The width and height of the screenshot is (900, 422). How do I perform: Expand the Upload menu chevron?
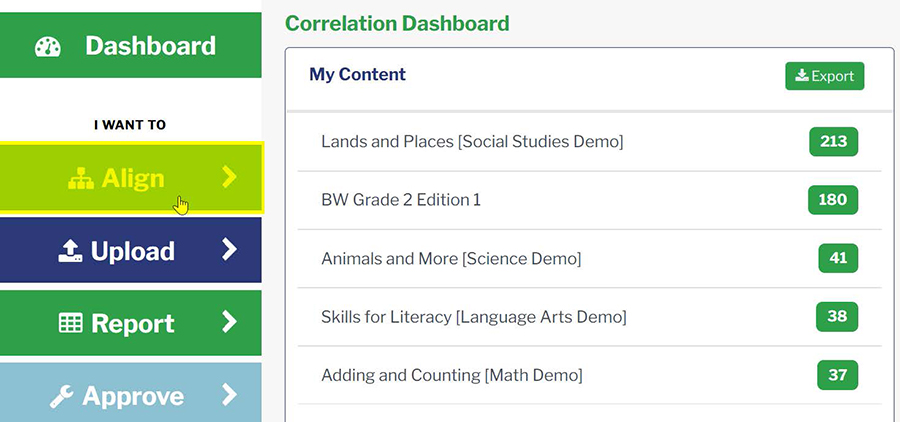(230, 250)
